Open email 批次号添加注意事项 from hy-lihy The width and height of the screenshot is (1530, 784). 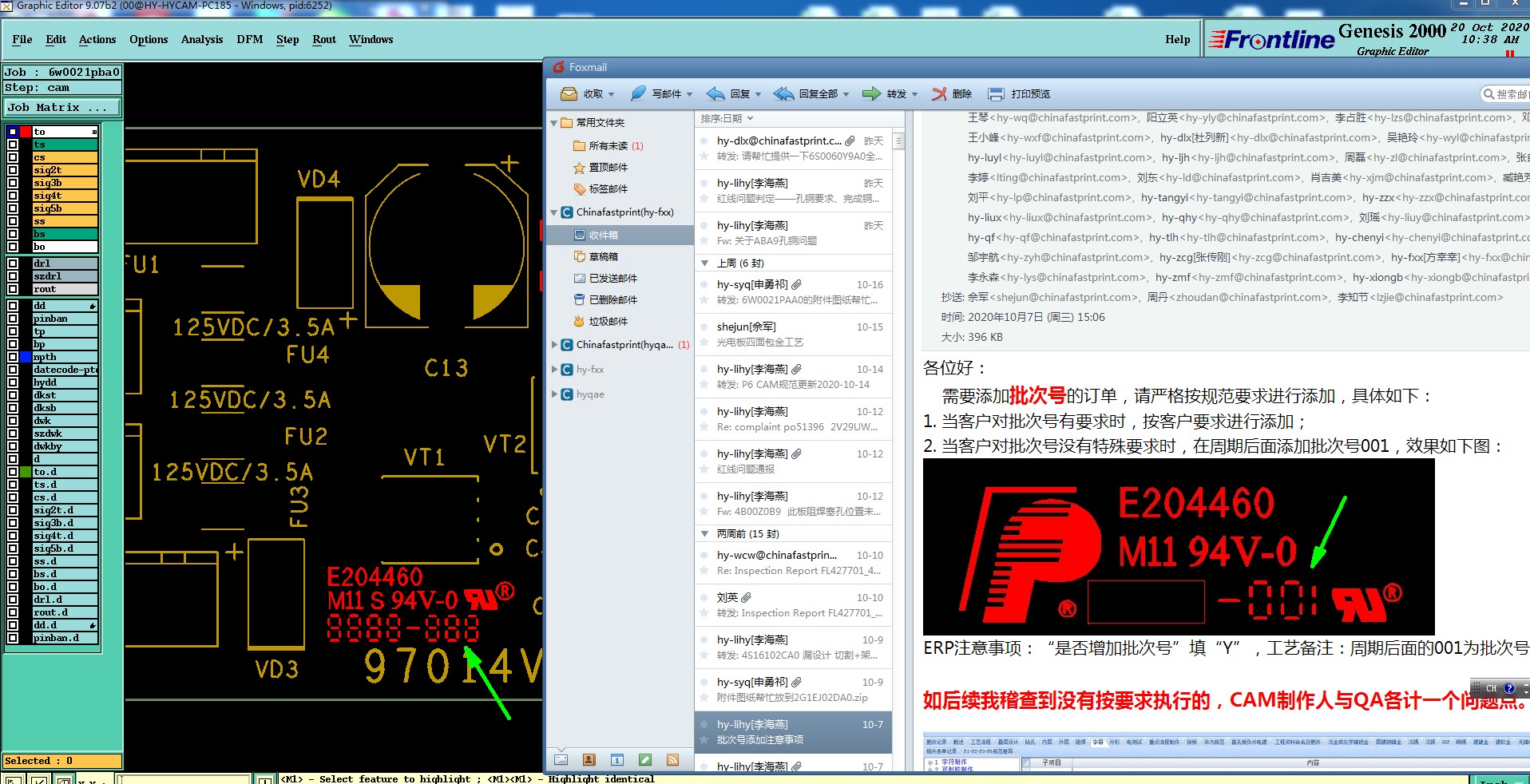[793, 732]
